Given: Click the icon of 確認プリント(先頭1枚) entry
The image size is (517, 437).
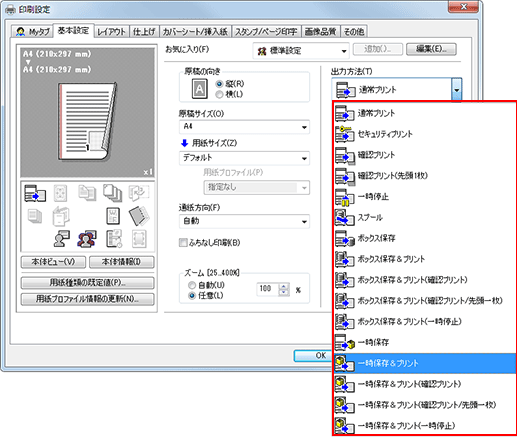Looking at the screenshot, I should 344,176.
